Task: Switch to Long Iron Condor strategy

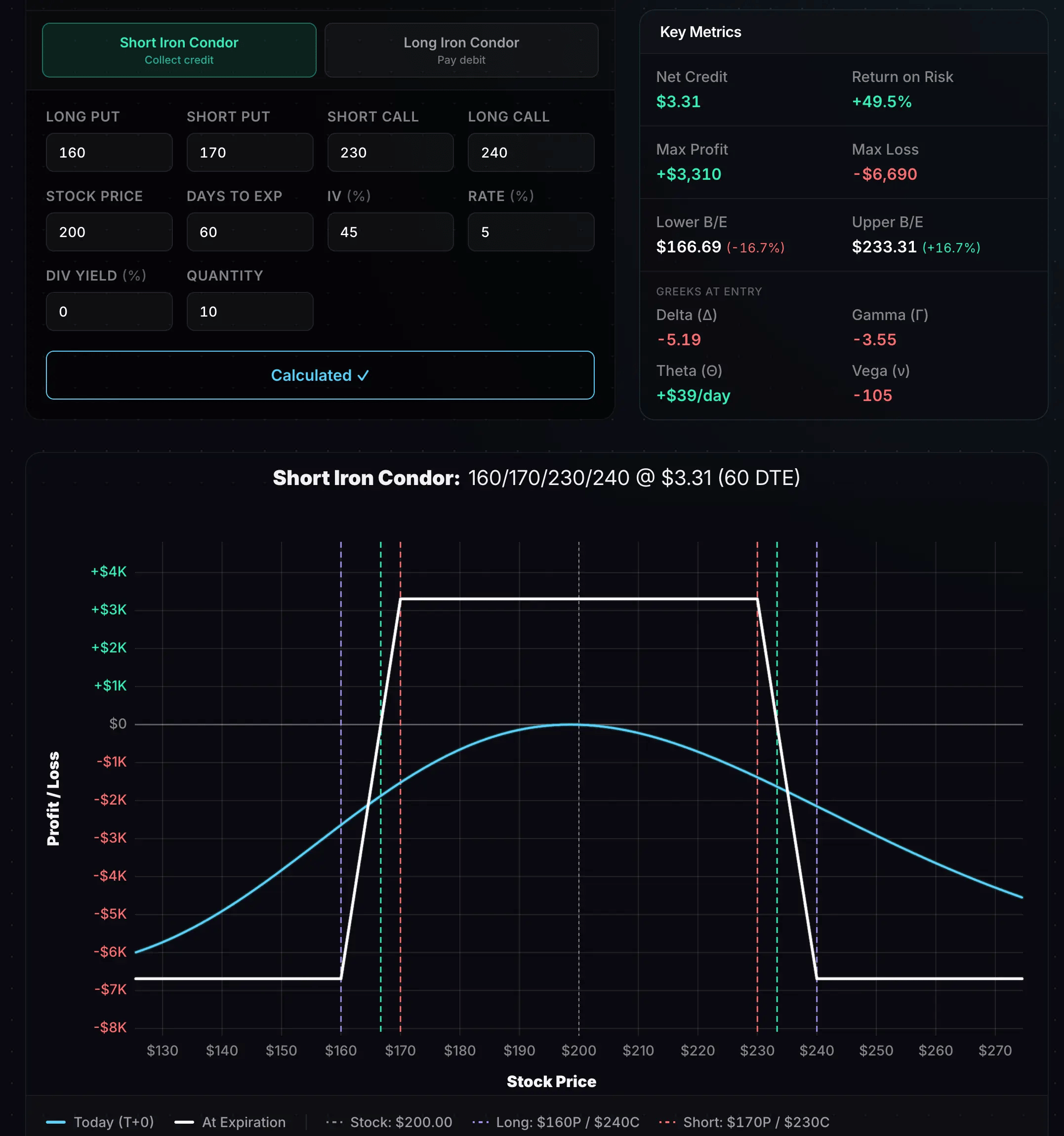Action: (461, 50)
